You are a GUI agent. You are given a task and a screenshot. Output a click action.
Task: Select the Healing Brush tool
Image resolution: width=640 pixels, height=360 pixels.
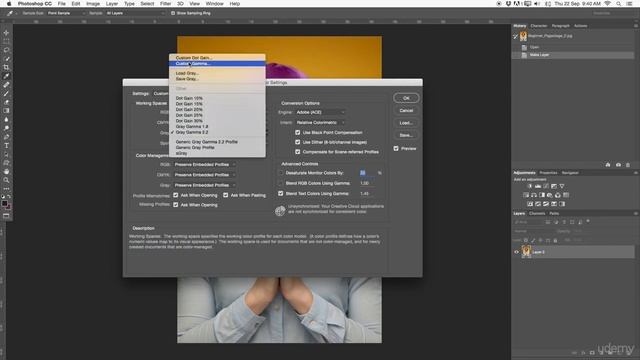click(x=6, y=85)
